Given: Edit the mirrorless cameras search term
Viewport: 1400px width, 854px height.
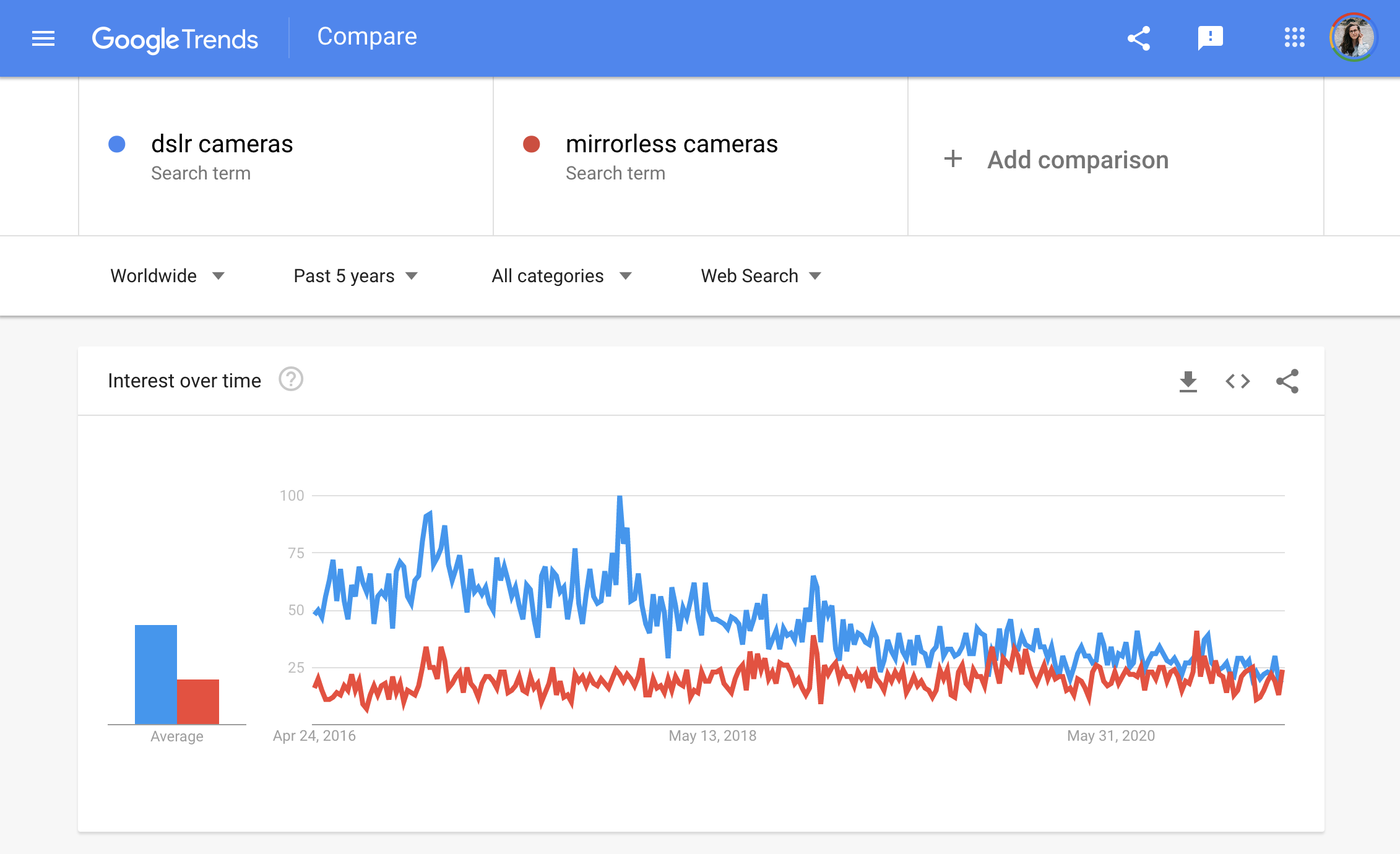Looking at the screenshot, I should pos(671,144).
